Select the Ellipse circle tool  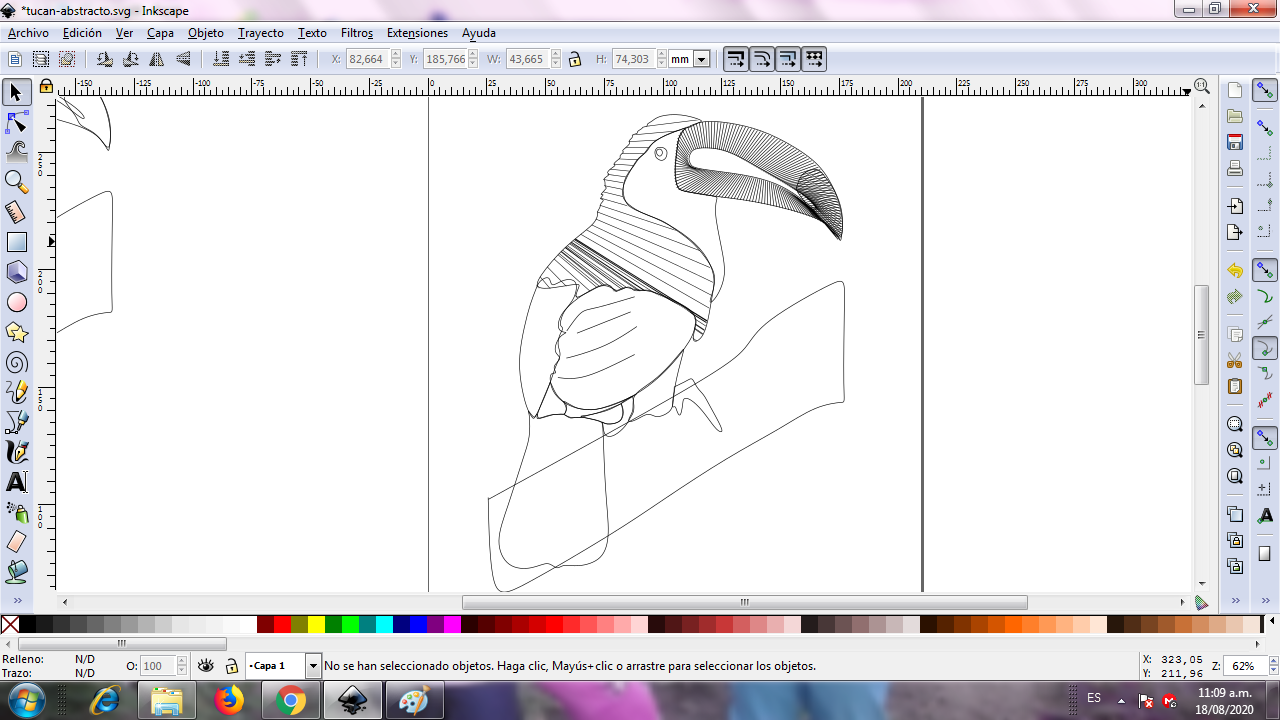pyautogui.click(x=16, y=302)
